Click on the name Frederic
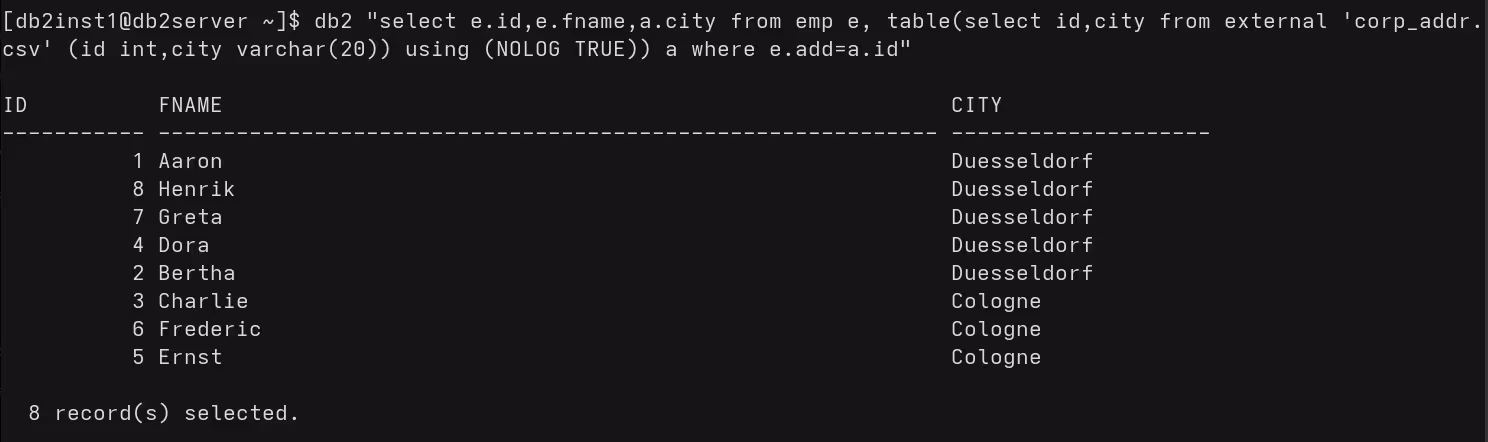The width and height of the screenshot is (1488, 442). pos(209,329)
